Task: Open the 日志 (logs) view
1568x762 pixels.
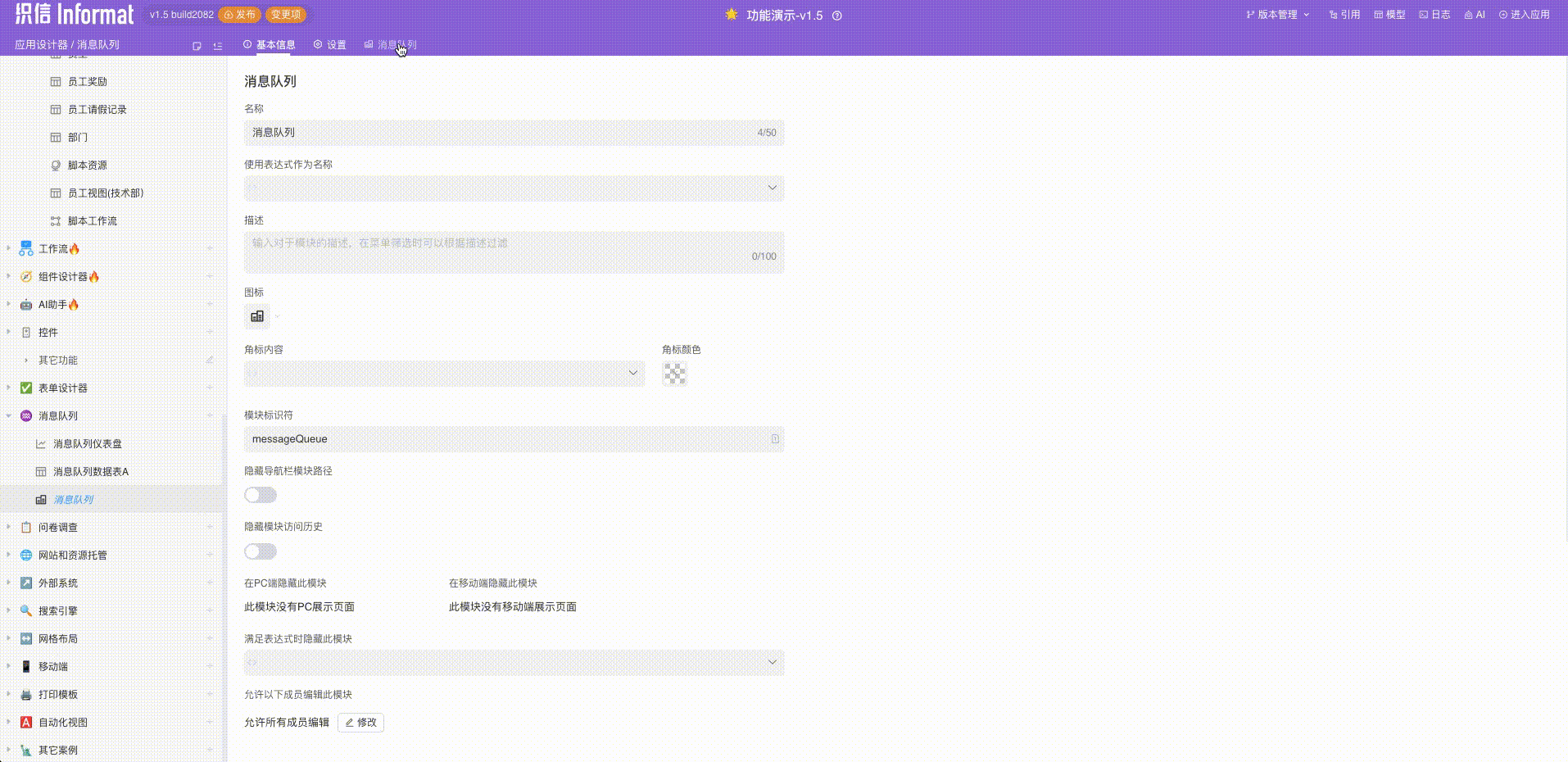Action: tap(1434, 14)
